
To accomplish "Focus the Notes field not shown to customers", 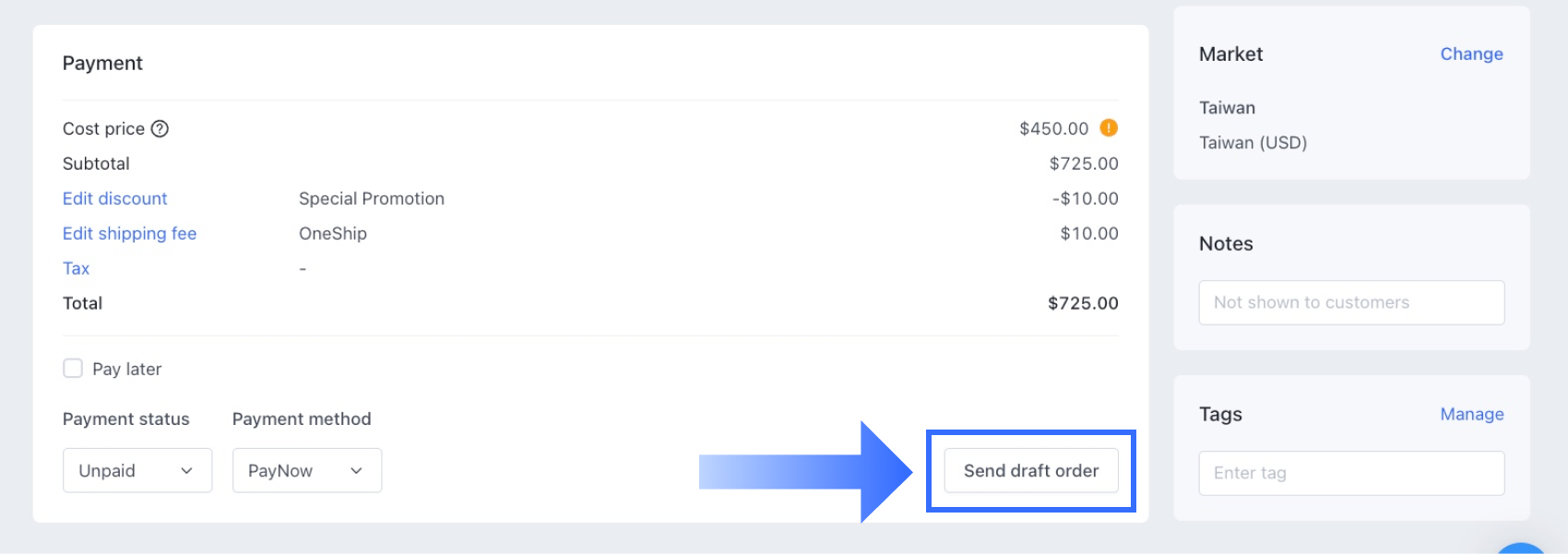I will (1351, 303).
